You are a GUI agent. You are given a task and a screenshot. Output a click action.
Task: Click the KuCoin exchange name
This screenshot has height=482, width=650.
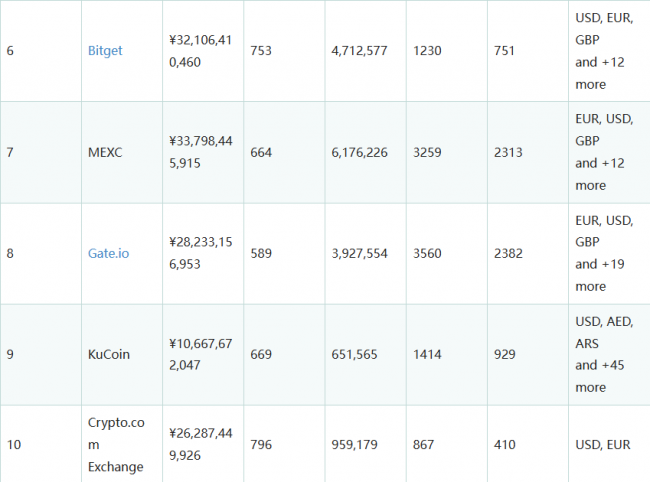pyautogui.click(x=109, y=354)
